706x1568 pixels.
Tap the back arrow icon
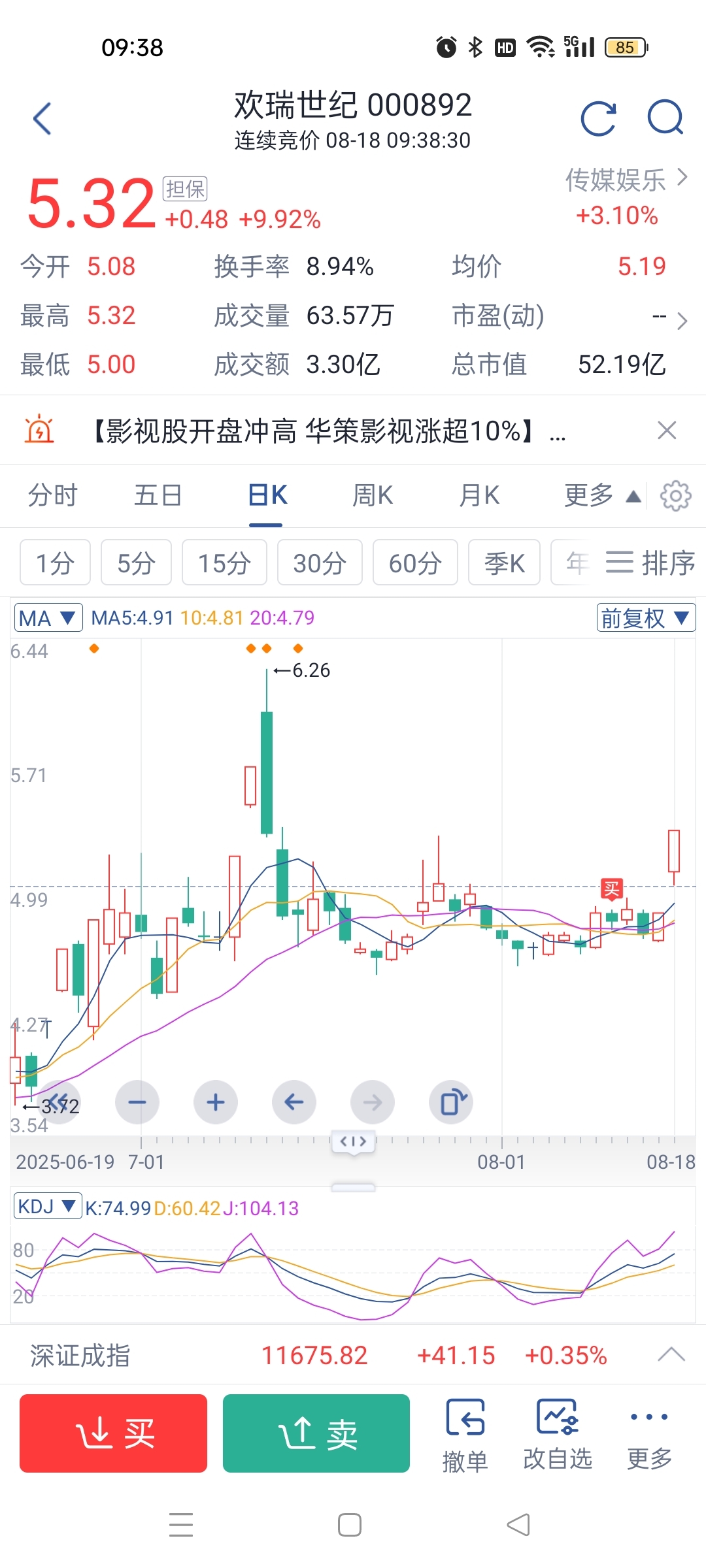pos(42,119)
